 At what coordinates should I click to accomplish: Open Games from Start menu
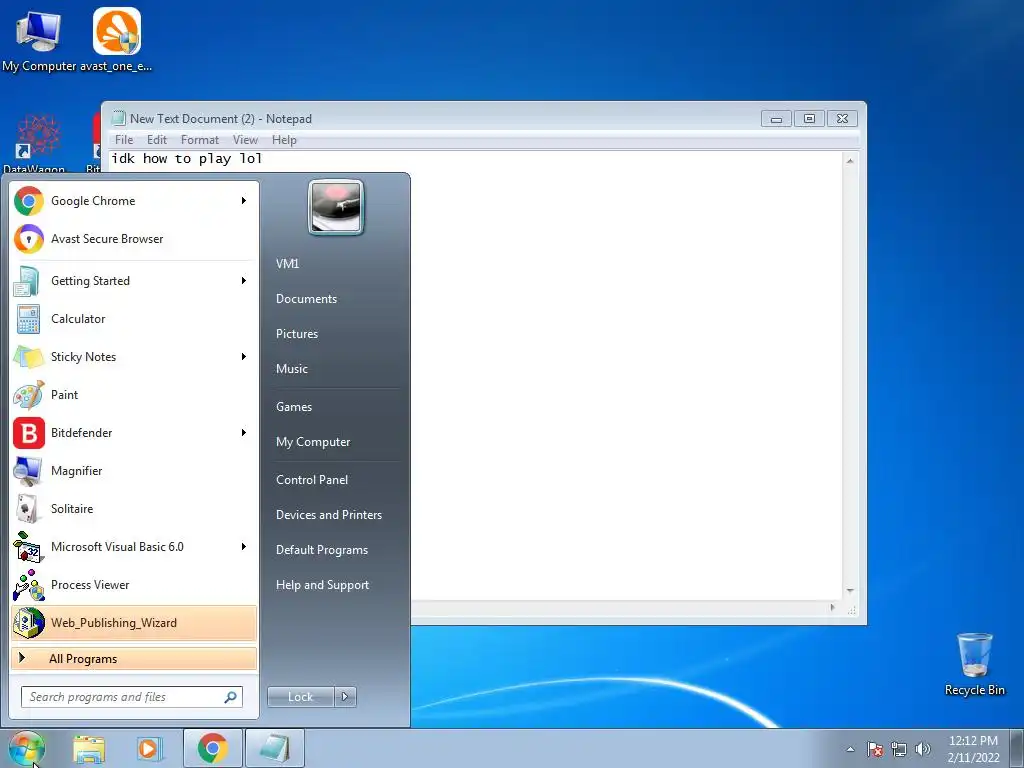tap(294, 407)
